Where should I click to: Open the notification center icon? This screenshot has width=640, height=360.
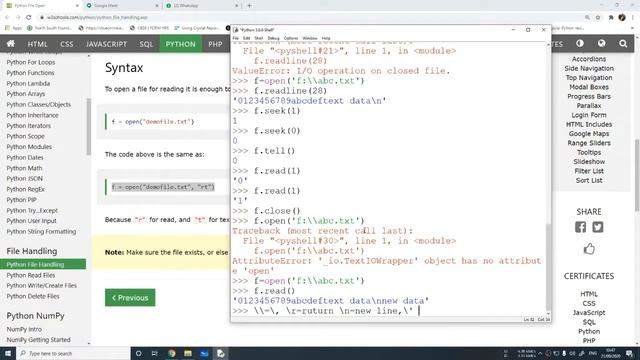[629, 353]
